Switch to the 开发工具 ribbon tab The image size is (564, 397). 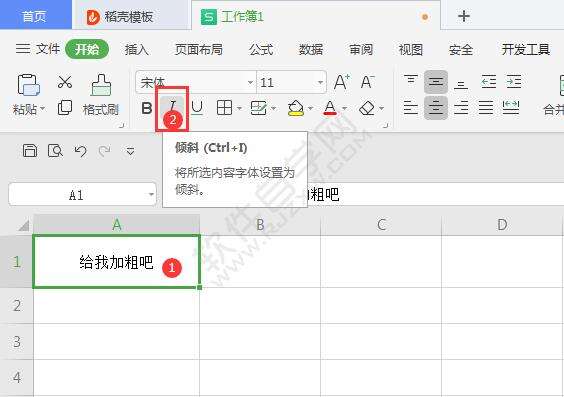point(526,49)
